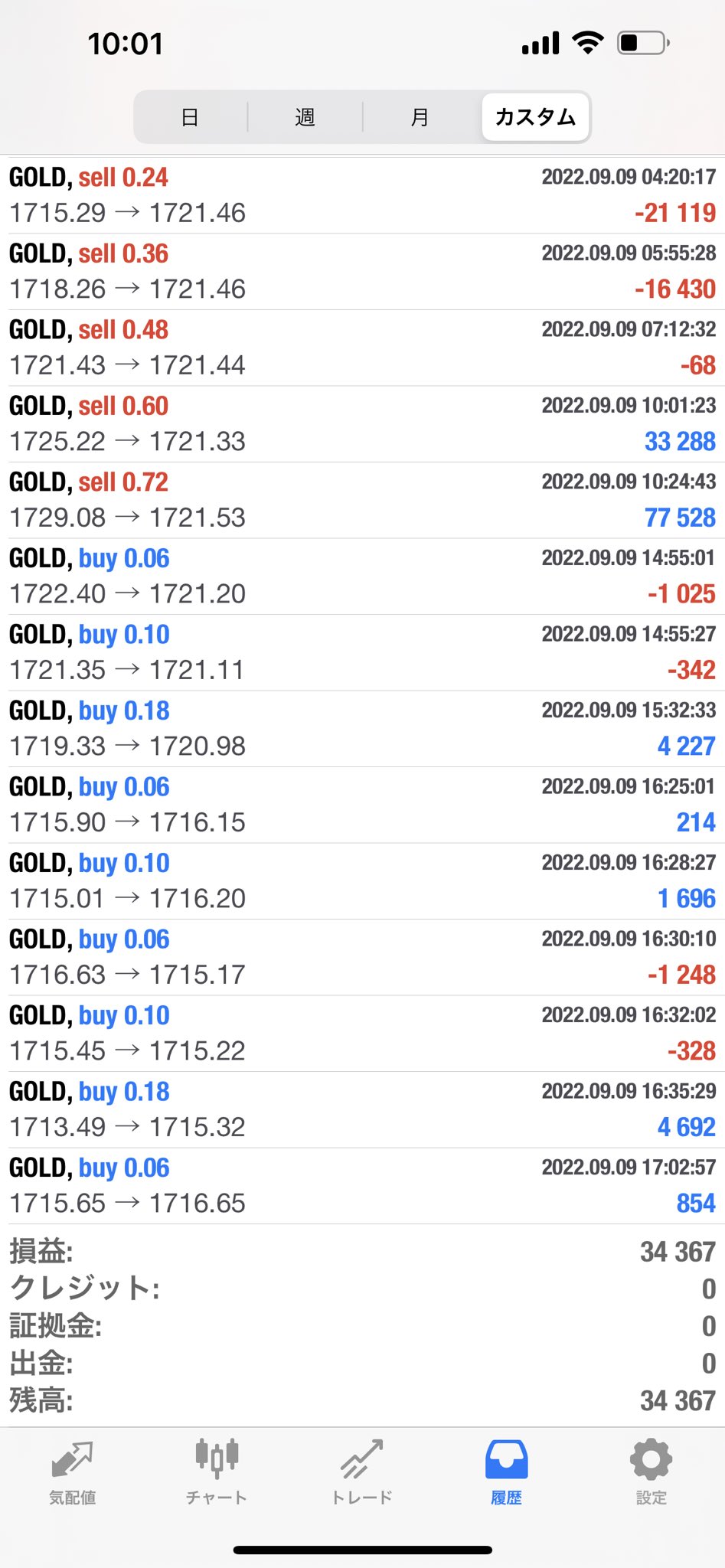Image resolution: width=725 pixels, height=1568 pixels.
Task: Select the GOLD sell 0.72 trade entry
Action: click(x=362, y=500)
